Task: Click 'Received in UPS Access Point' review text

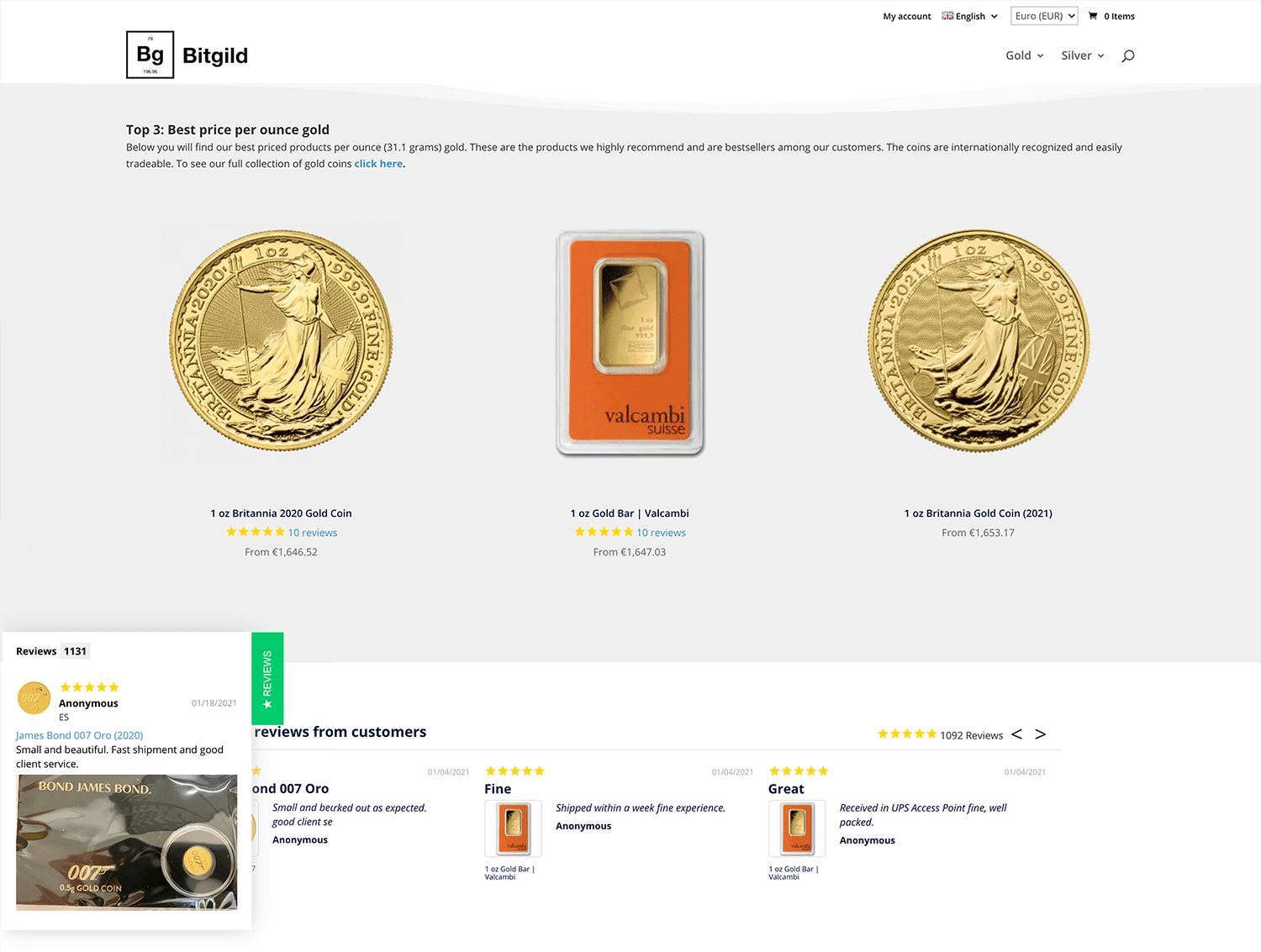Action: click(x=923, y=815)
